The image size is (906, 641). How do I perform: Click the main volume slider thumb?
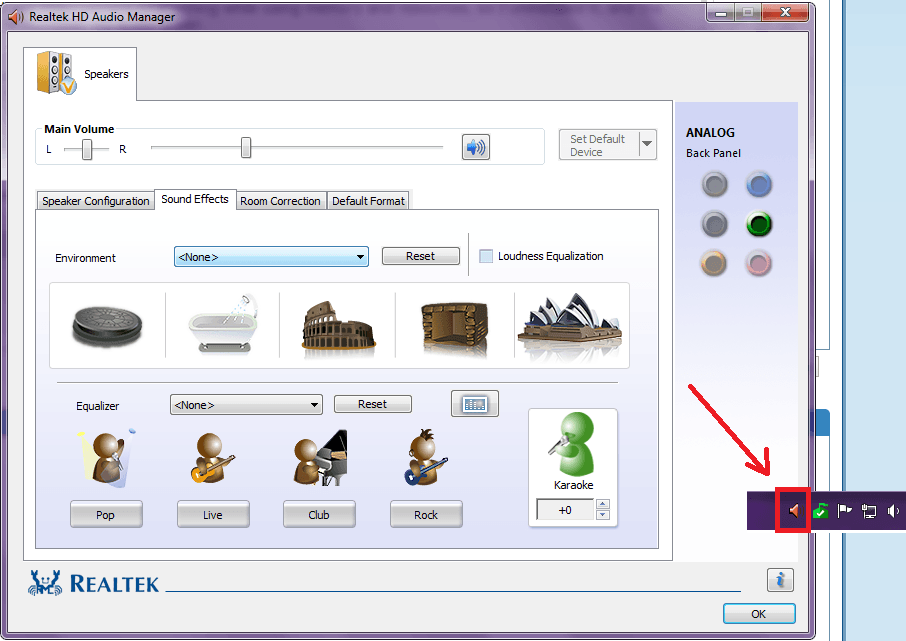(x=246, y=147)
